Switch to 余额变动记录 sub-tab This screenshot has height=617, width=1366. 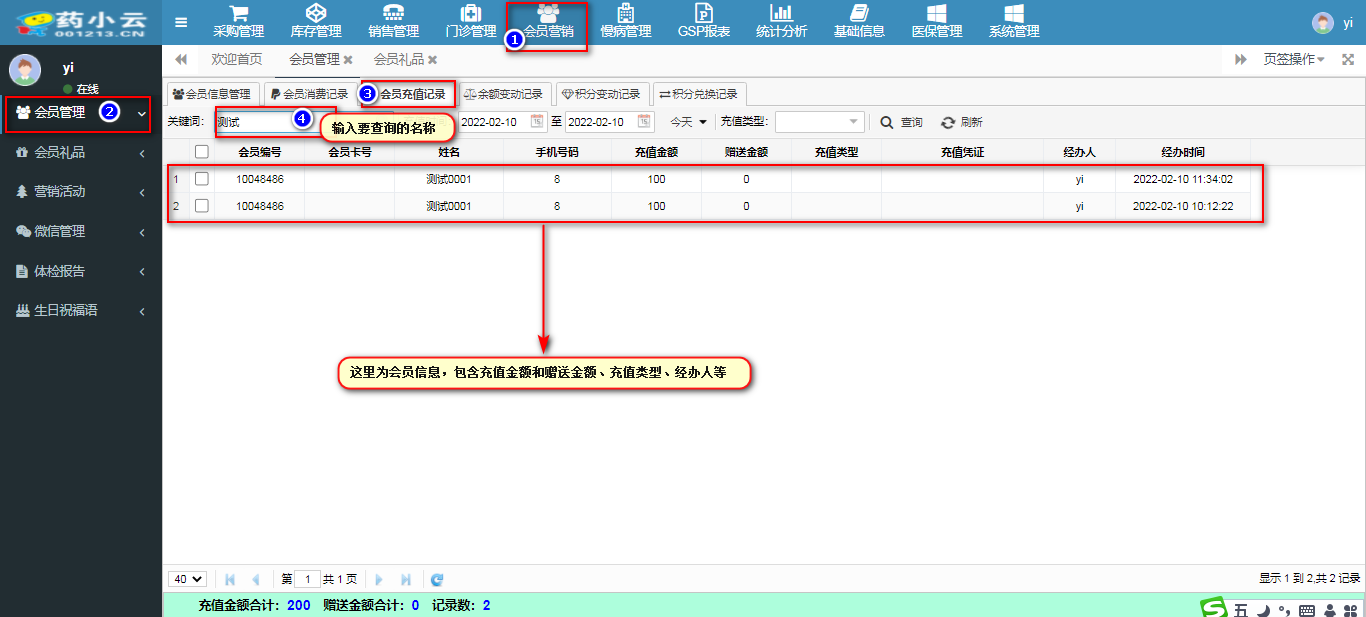504,94
